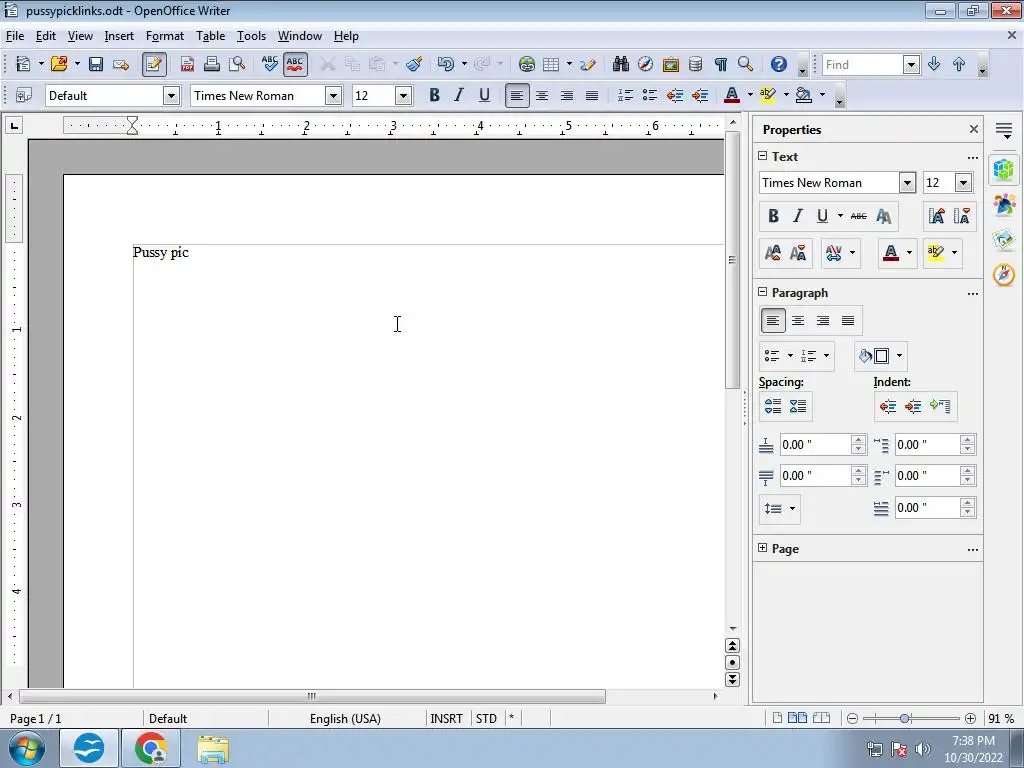Toggle Nonprinting Characters pilcrow icon
Viewport: 1024px width, 768px height.
coord(720,64)
